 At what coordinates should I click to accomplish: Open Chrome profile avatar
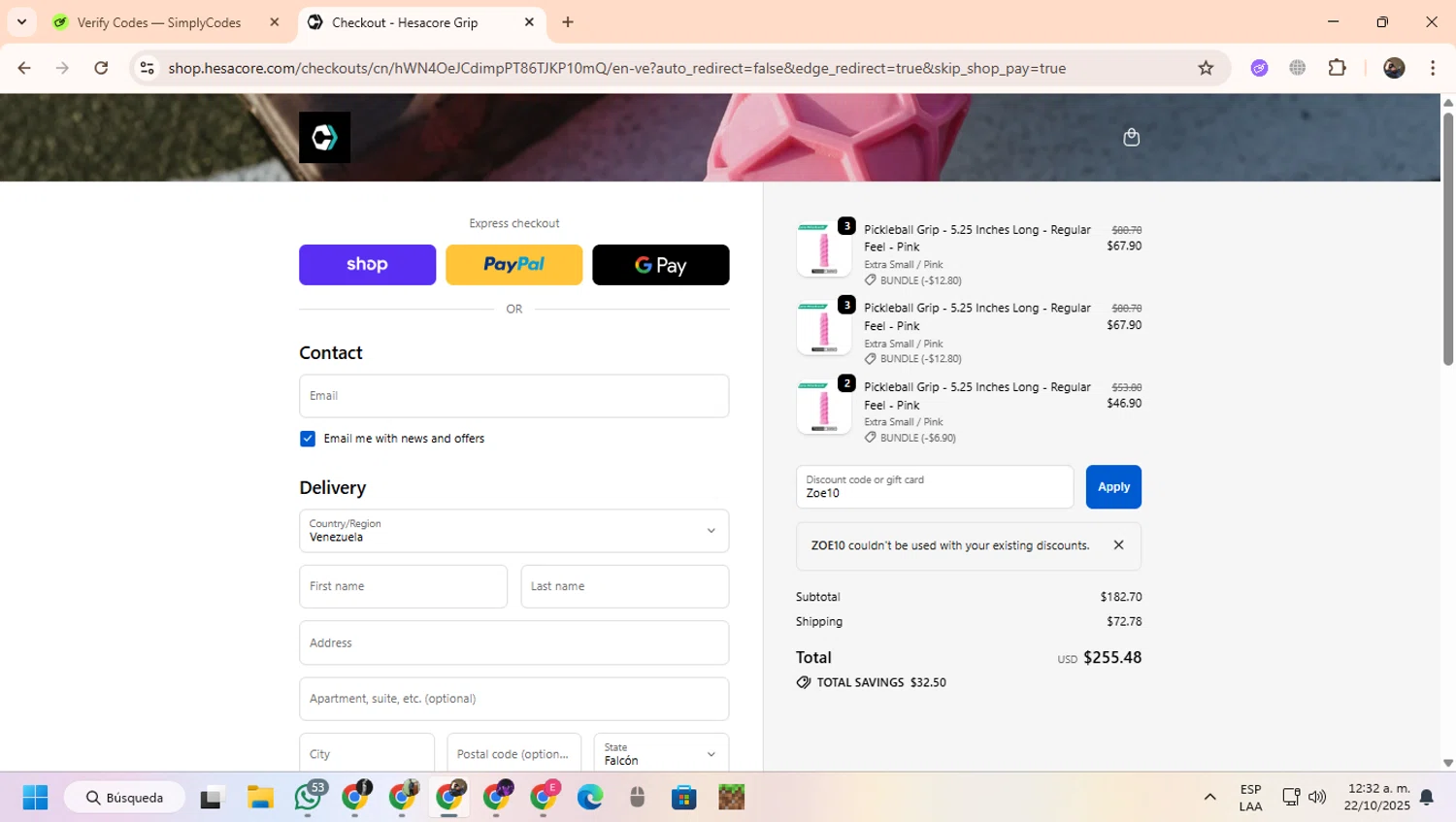(x=1394, y=68)
